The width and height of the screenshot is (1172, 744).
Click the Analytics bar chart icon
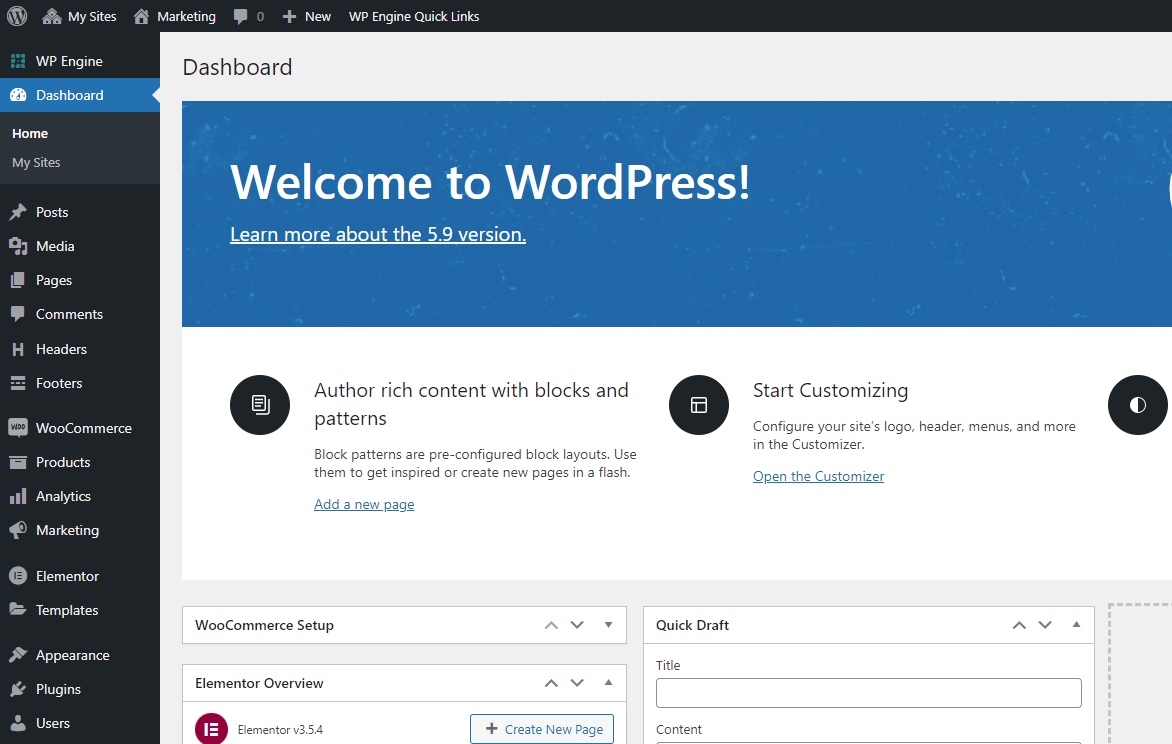18,496
